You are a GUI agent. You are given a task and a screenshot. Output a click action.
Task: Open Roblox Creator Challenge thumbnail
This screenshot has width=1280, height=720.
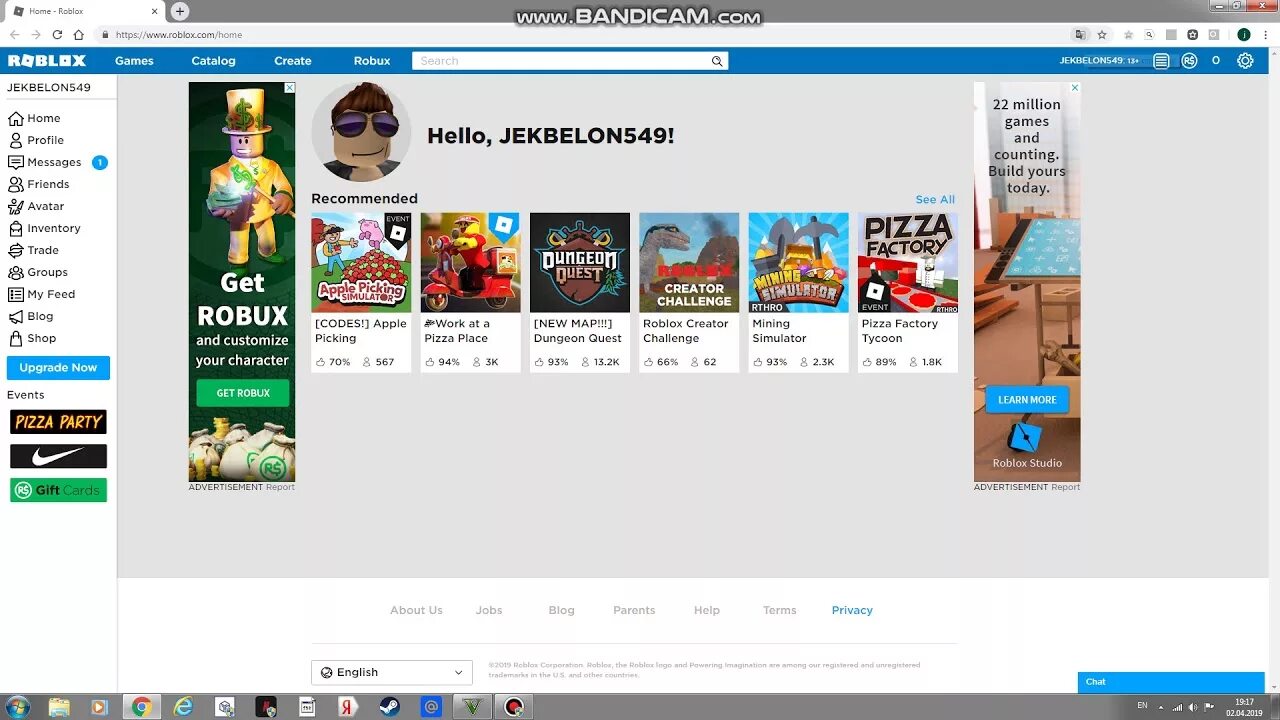click(x=689, y=262)
